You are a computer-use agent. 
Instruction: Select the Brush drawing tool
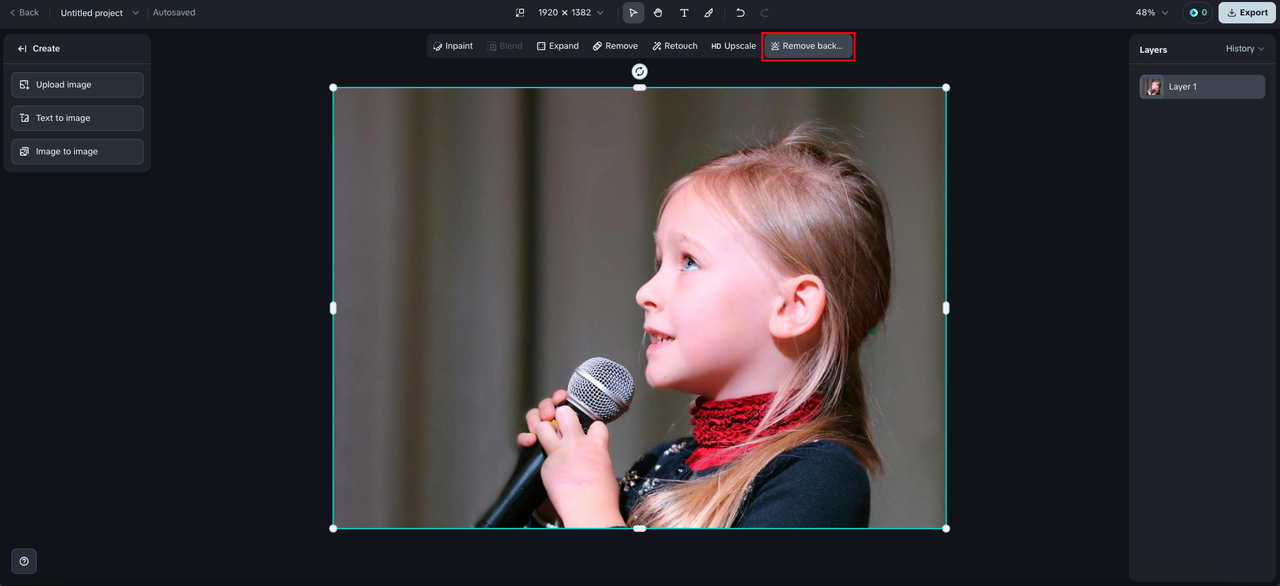tap(709, 13)
